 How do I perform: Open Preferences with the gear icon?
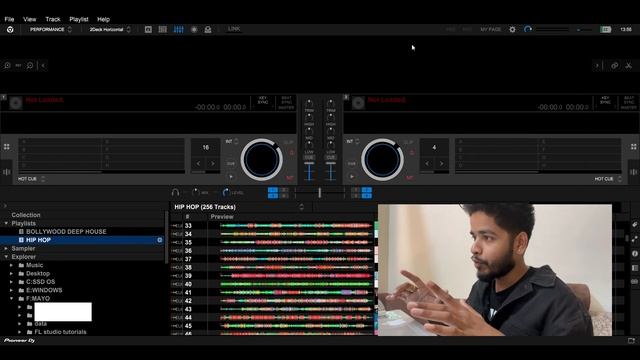pos(512,29)
